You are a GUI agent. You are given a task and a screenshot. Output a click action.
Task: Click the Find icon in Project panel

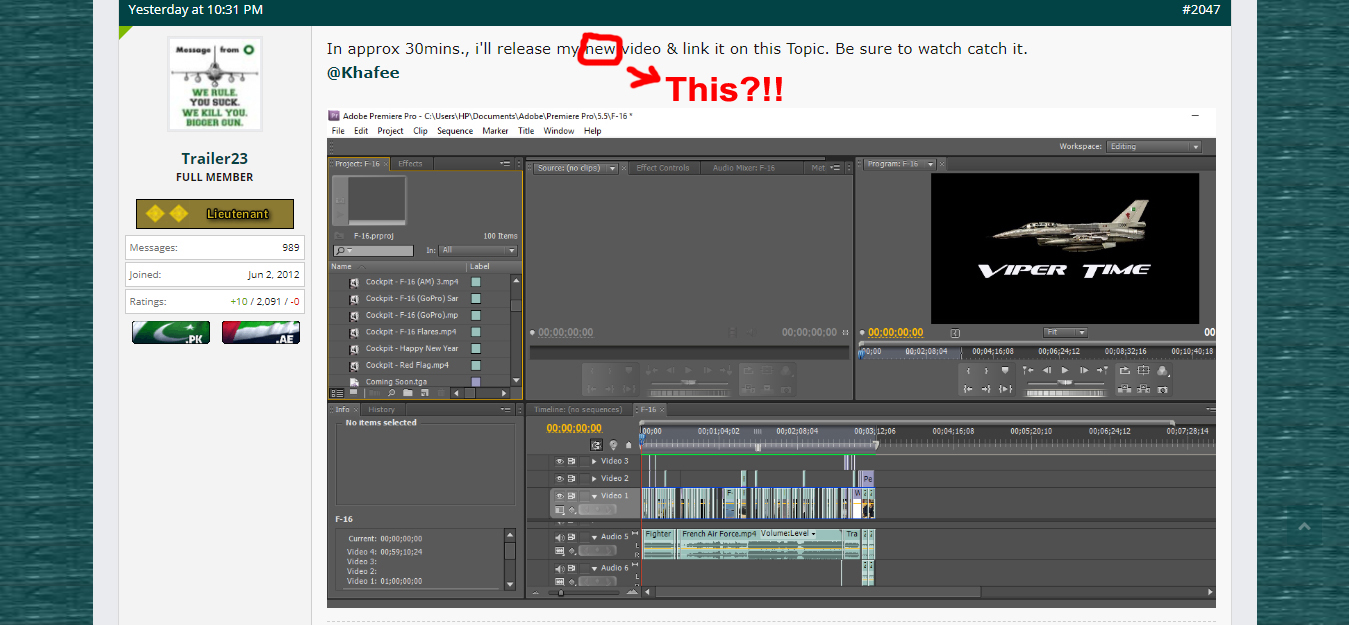point(392,393)
